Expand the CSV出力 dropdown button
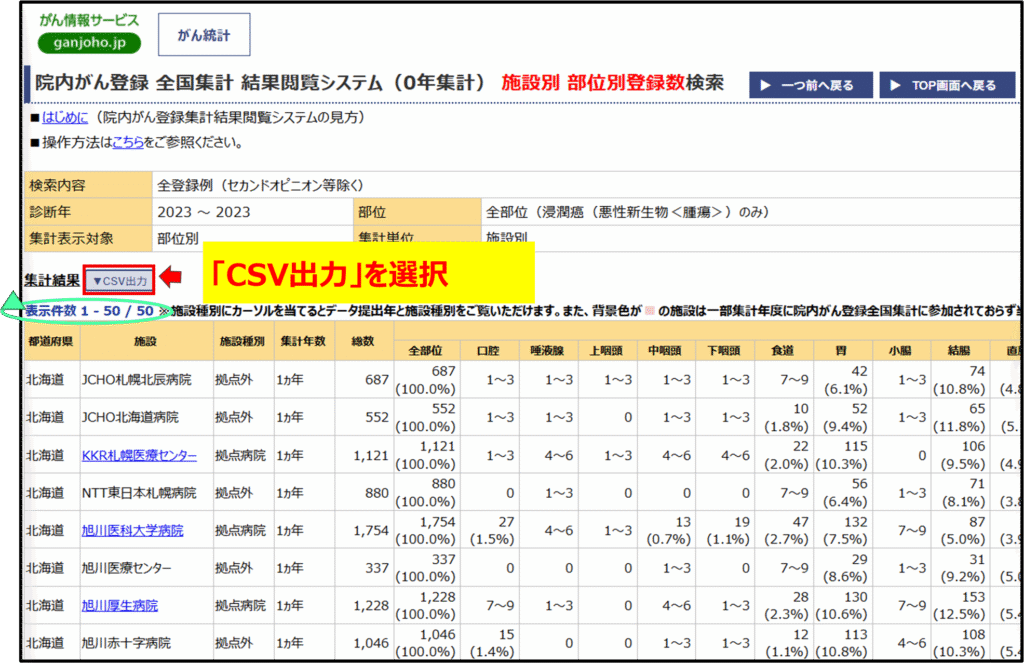The width and height of the screenshot is (1024, 663). pyautogui.click(x=119, y=282)
